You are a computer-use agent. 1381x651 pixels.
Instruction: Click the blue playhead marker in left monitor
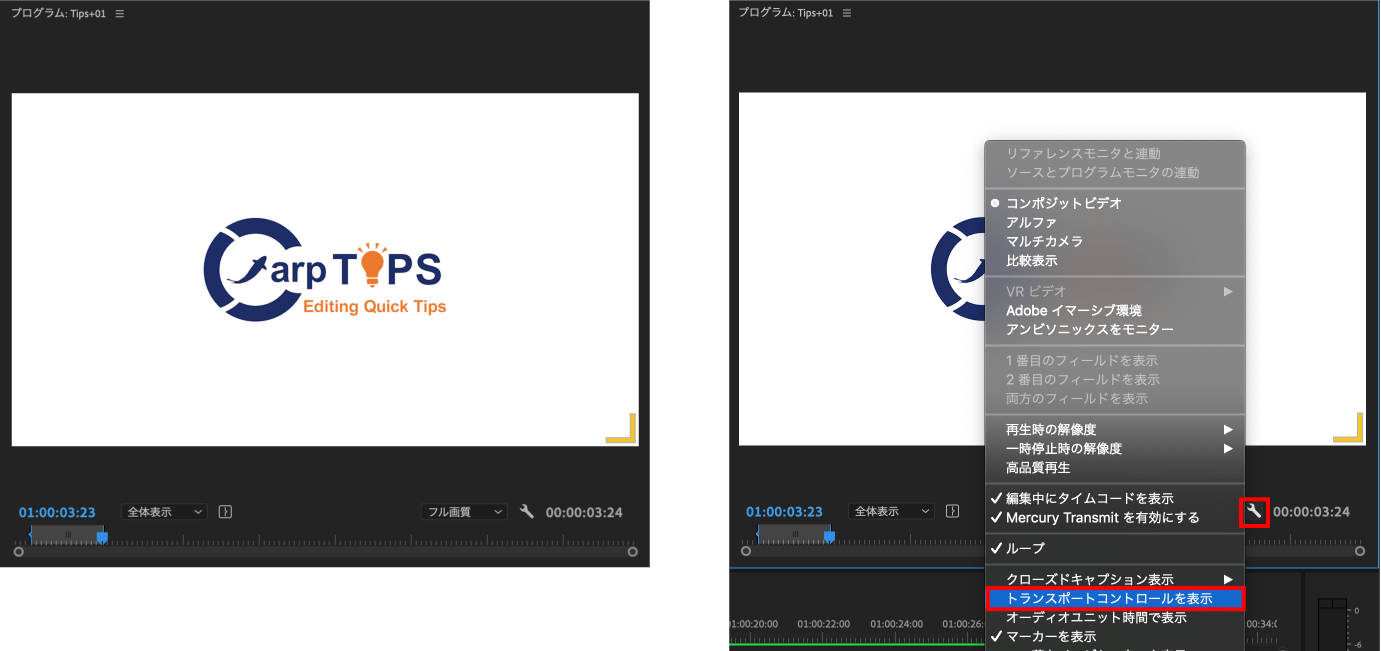(x=102, y=537)
